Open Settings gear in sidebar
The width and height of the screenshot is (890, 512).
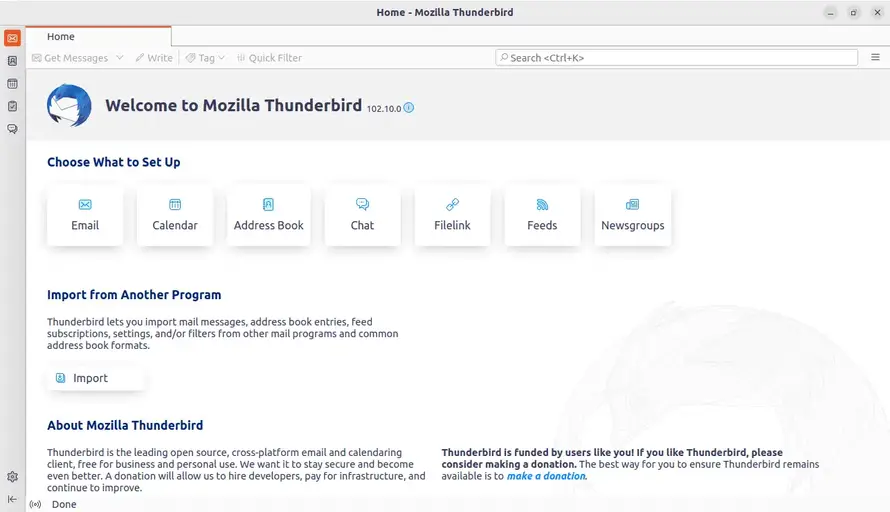12,477
